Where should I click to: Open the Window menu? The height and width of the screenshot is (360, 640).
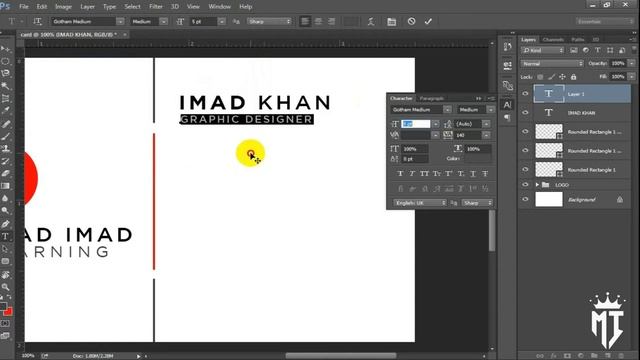click(220, 7)
